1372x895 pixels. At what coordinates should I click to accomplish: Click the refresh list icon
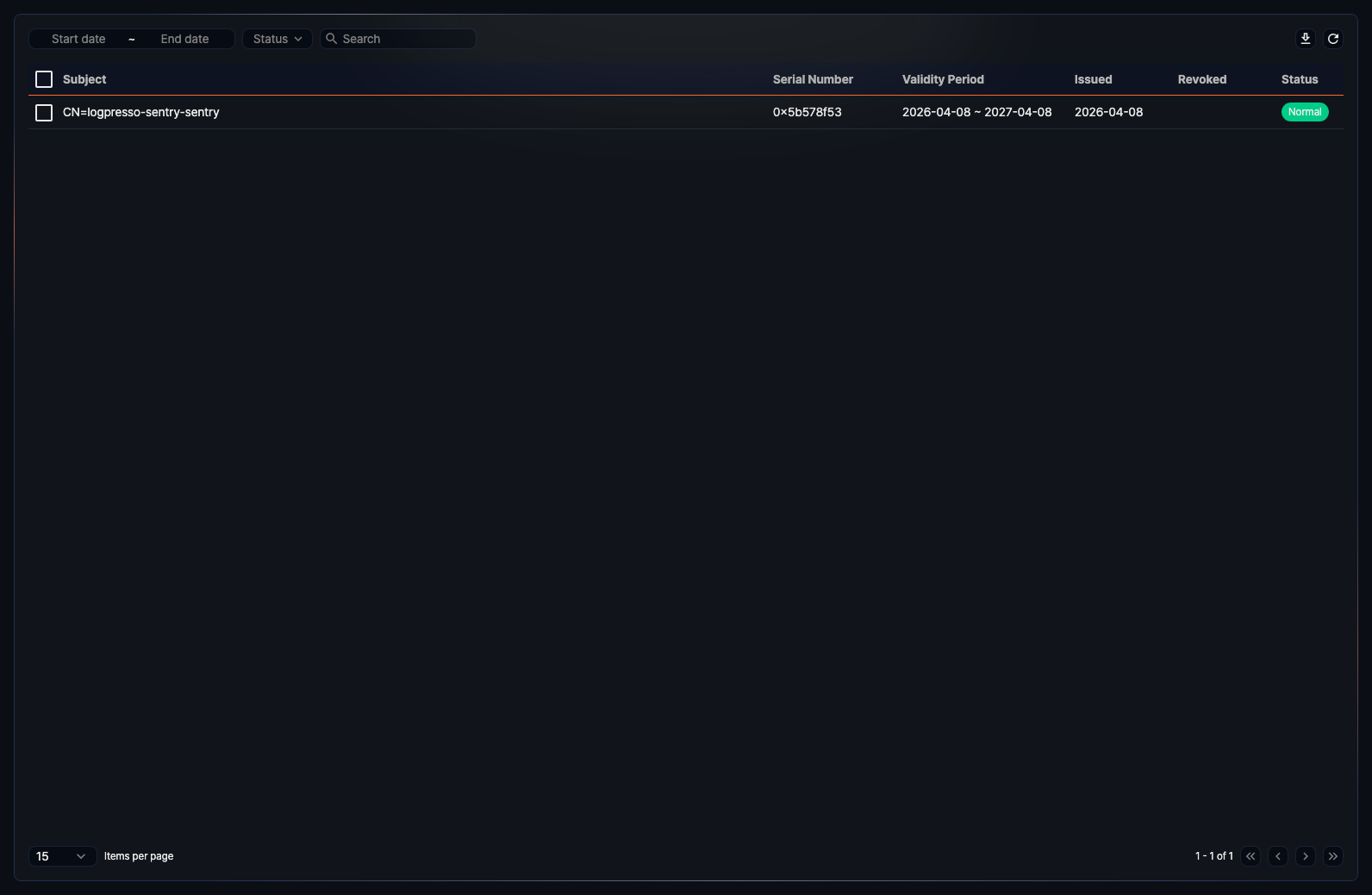tap(1332, 39)
